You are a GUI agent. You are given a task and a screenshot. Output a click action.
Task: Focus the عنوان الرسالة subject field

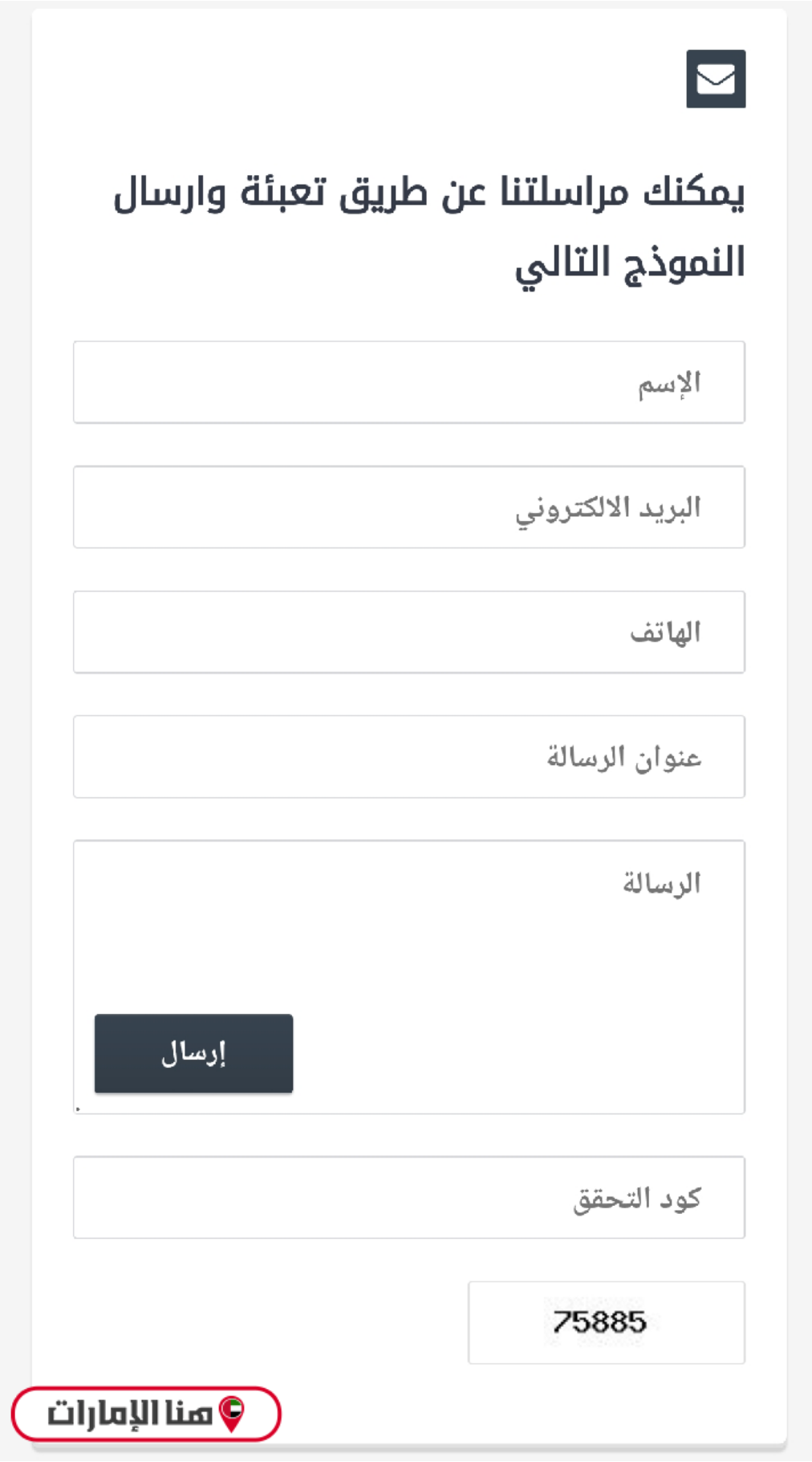(408, 757)
